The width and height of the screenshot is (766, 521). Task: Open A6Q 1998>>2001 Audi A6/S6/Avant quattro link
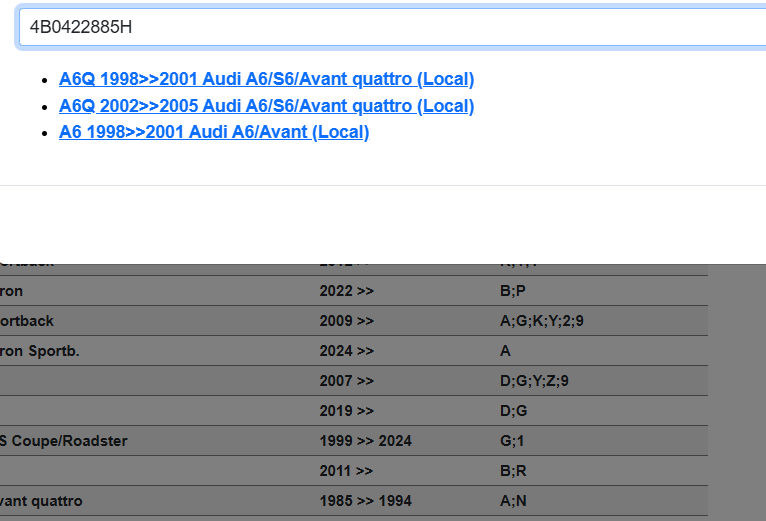click(266, 80)
